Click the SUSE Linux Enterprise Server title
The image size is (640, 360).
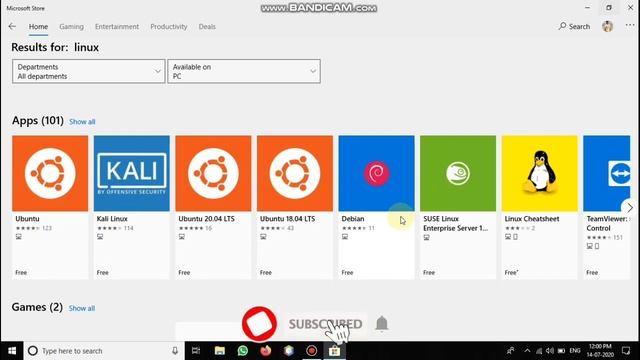pos(456,223)
